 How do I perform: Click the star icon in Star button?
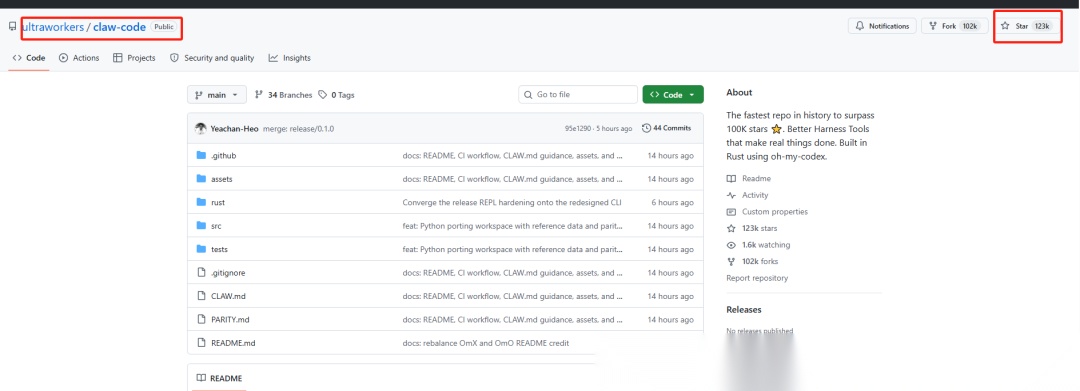(1006, 26)
